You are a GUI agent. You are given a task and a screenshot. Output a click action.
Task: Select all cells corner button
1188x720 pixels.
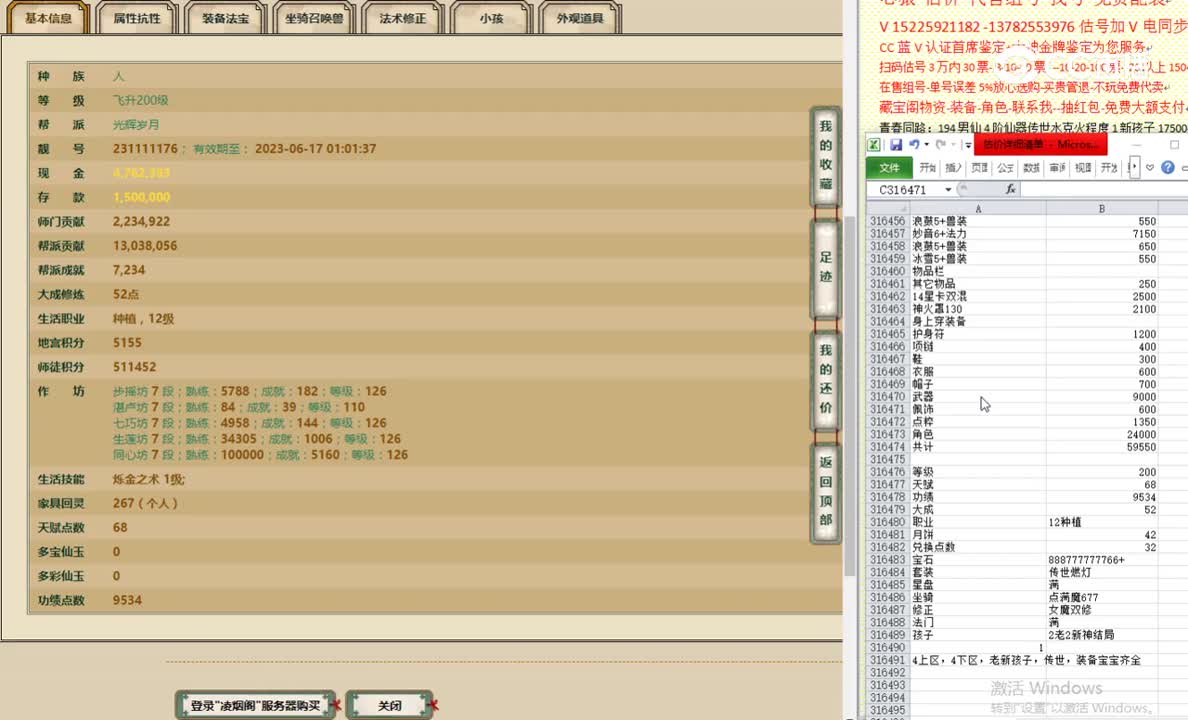click(x=888, y=208)
